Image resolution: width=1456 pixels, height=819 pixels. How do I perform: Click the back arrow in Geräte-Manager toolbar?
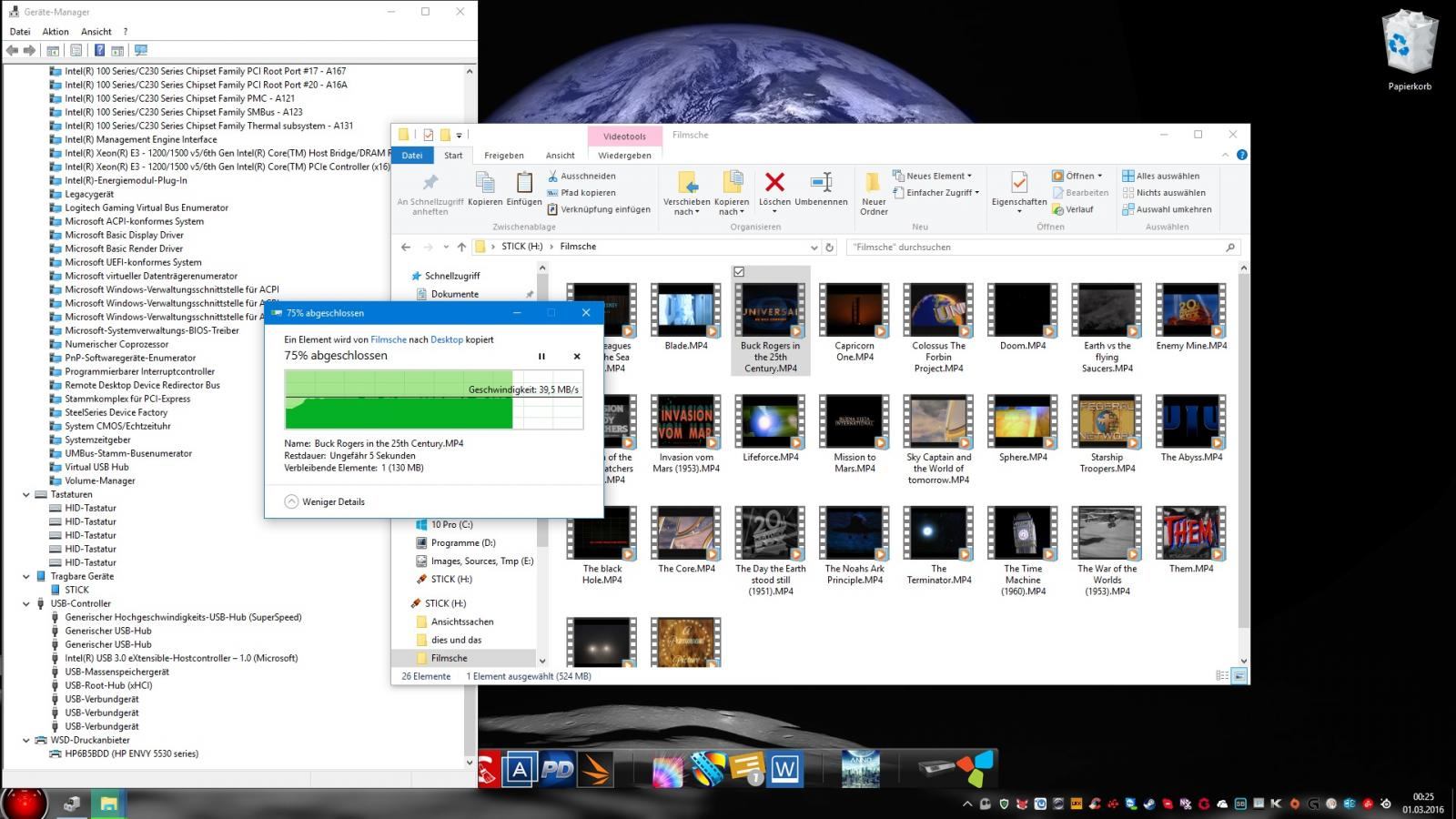[12, 50]
